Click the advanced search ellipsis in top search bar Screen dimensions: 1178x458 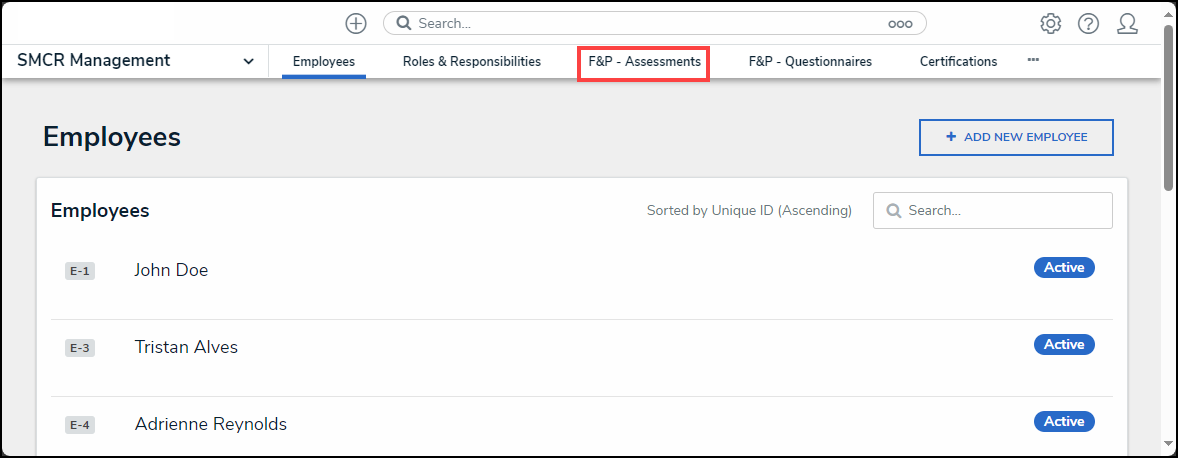[900, 23]
